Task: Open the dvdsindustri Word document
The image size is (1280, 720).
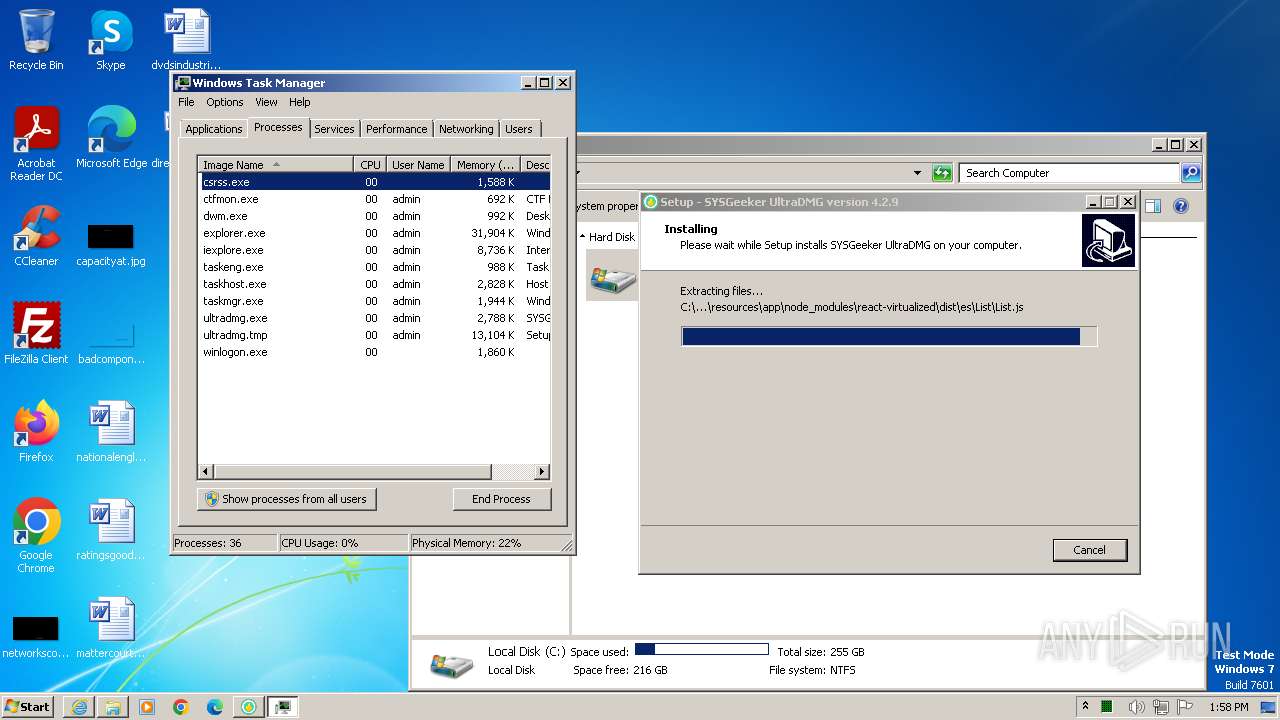Action: [187, 40]
